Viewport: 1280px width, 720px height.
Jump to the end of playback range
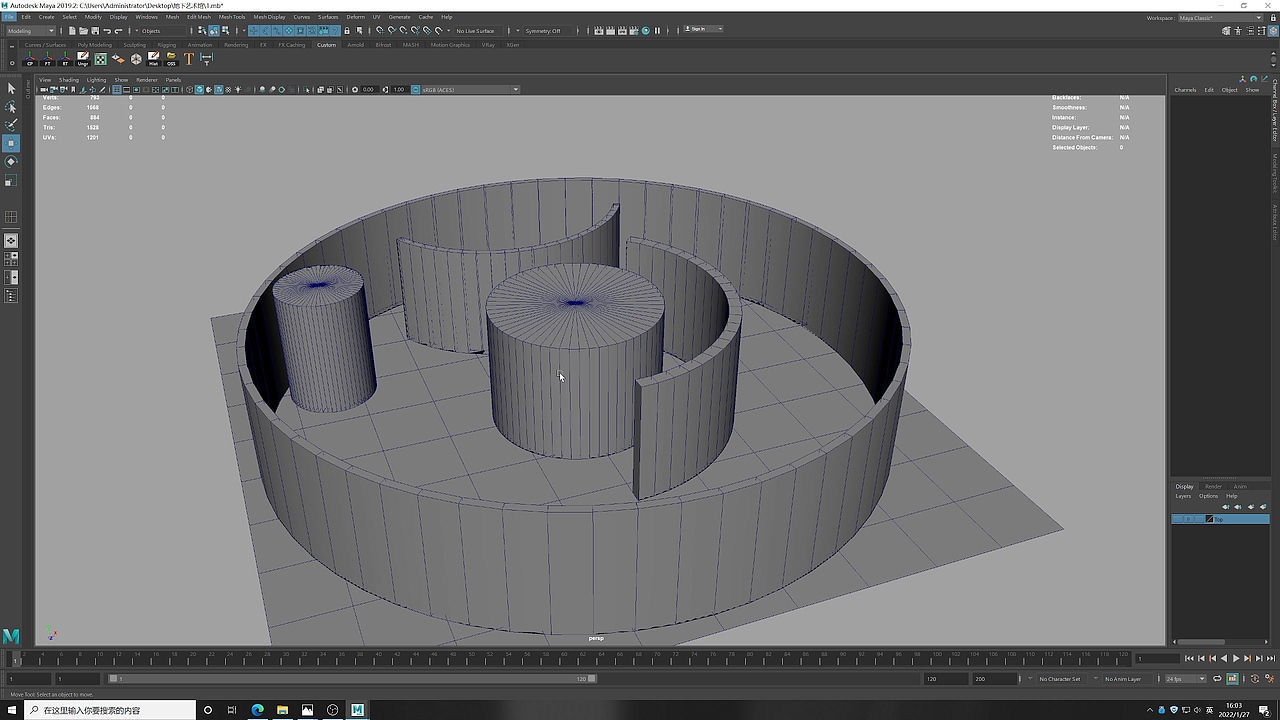click(1270, 658)
